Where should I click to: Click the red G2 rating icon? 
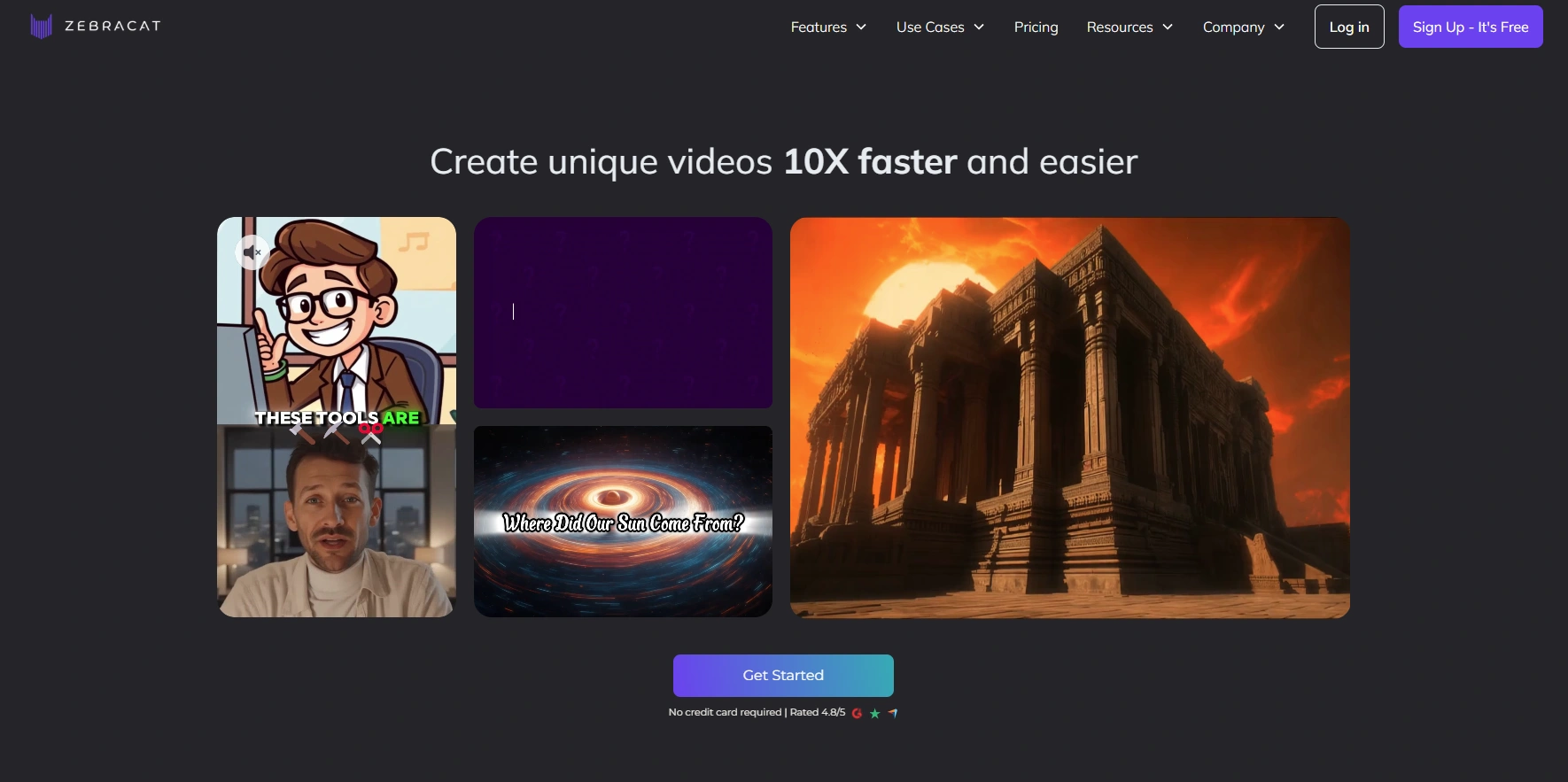pos(857,713)
